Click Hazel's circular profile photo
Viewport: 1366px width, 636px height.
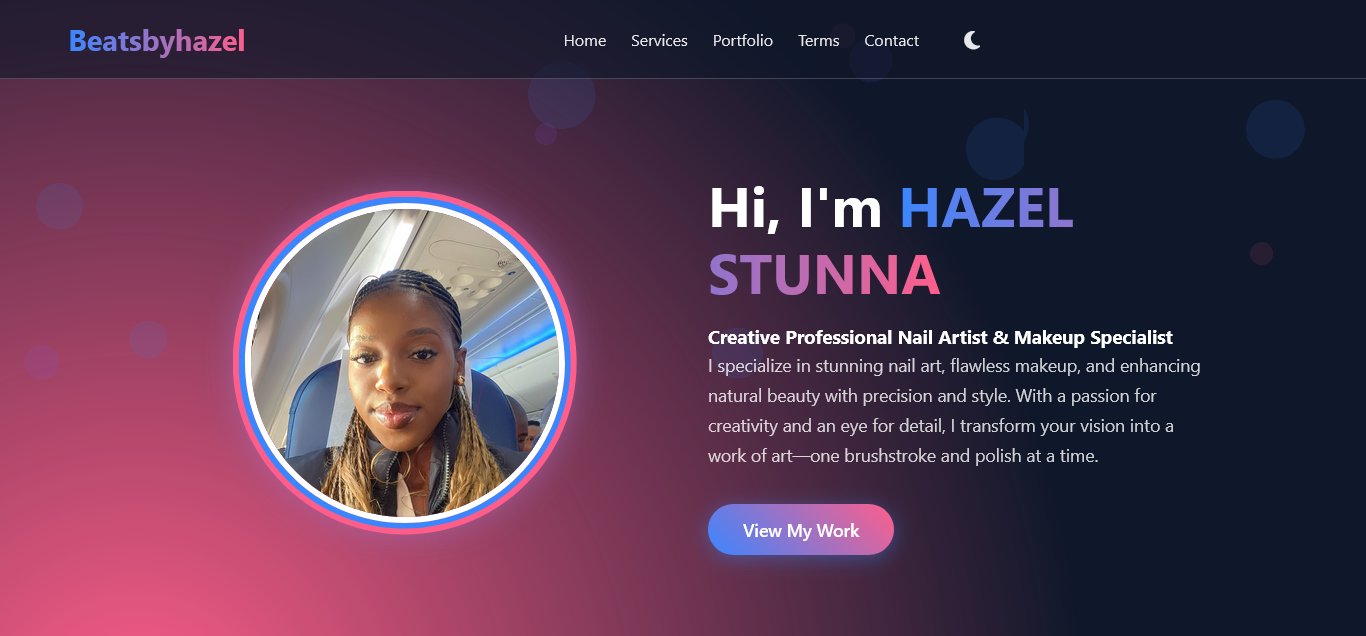coord(405,363)
